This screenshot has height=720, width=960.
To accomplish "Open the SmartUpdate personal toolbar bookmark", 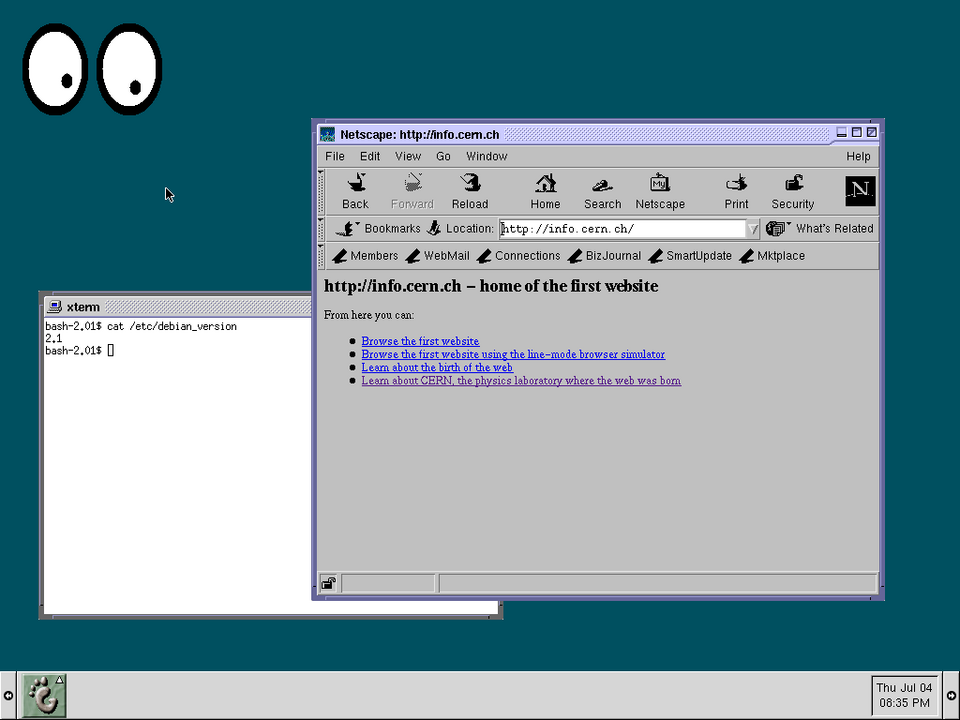I will click(690, 256).
